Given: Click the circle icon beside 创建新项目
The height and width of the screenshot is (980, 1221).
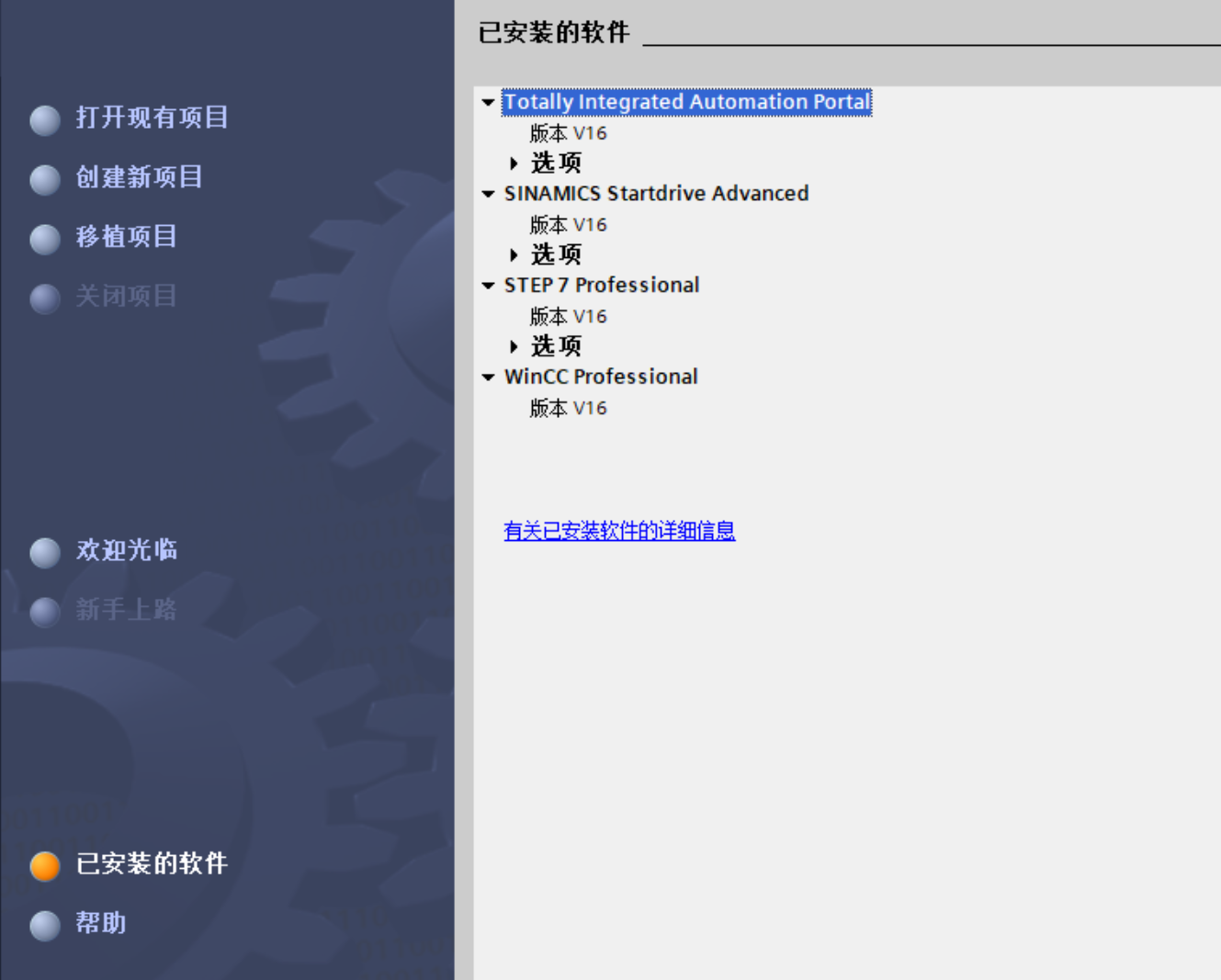Looking at the screenshot, I should pyautogui.click(x=44, y=180).
